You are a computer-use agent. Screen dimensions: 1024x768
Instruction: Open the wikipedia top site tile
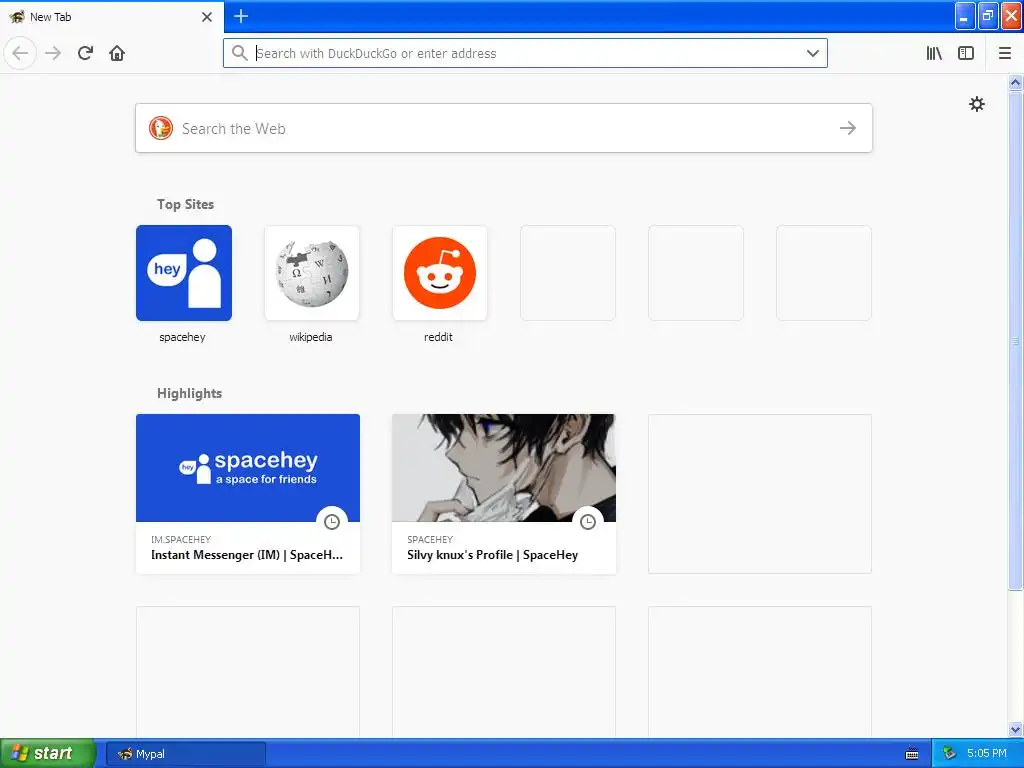[x=312, y=273]
